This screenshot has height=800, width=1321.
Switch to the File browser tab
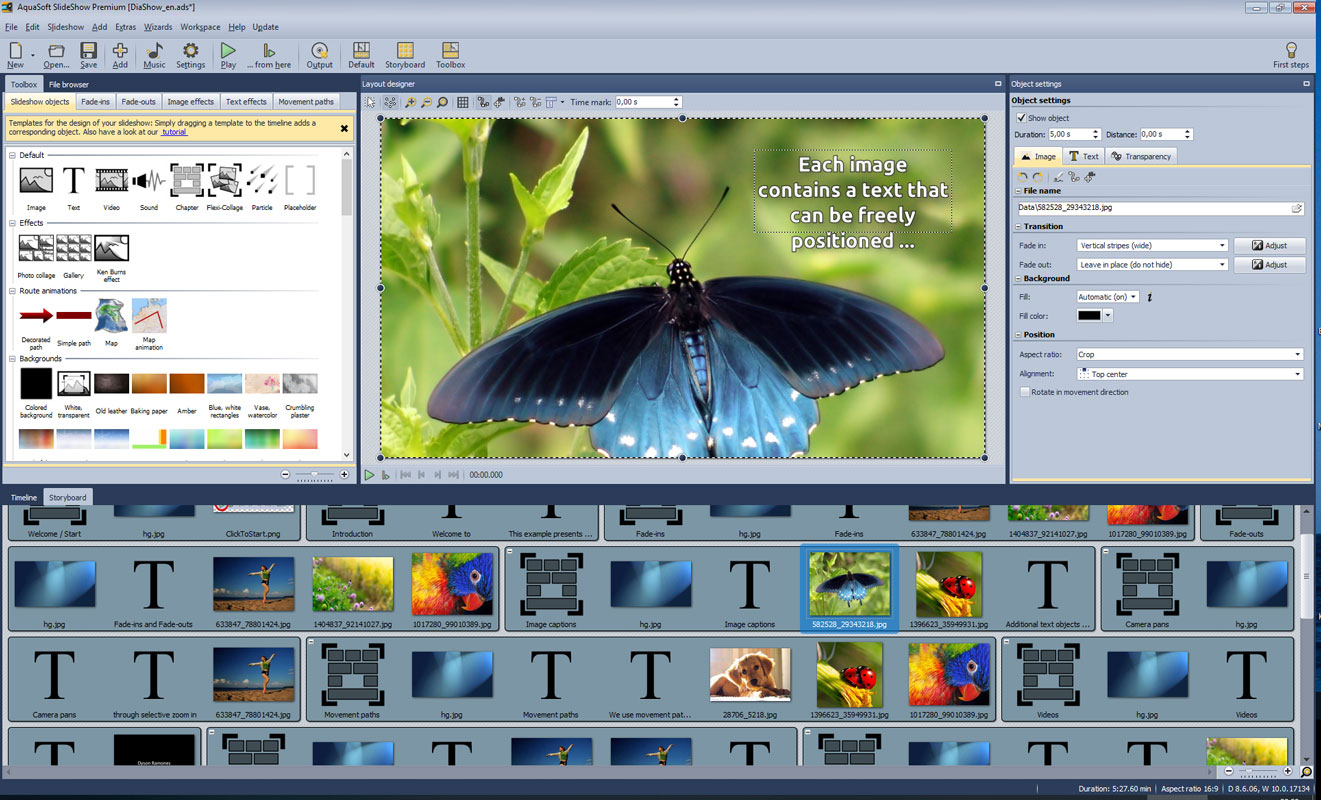(x=69, y=85)
